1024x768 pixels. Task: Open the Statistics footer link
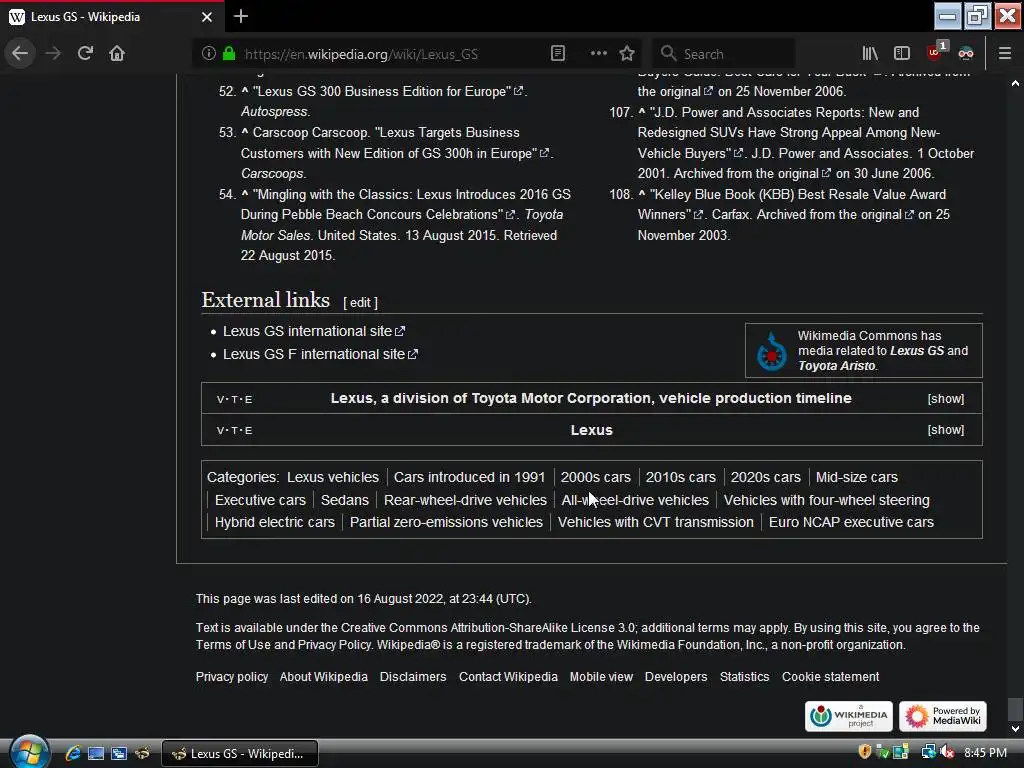tap(744, 677)
